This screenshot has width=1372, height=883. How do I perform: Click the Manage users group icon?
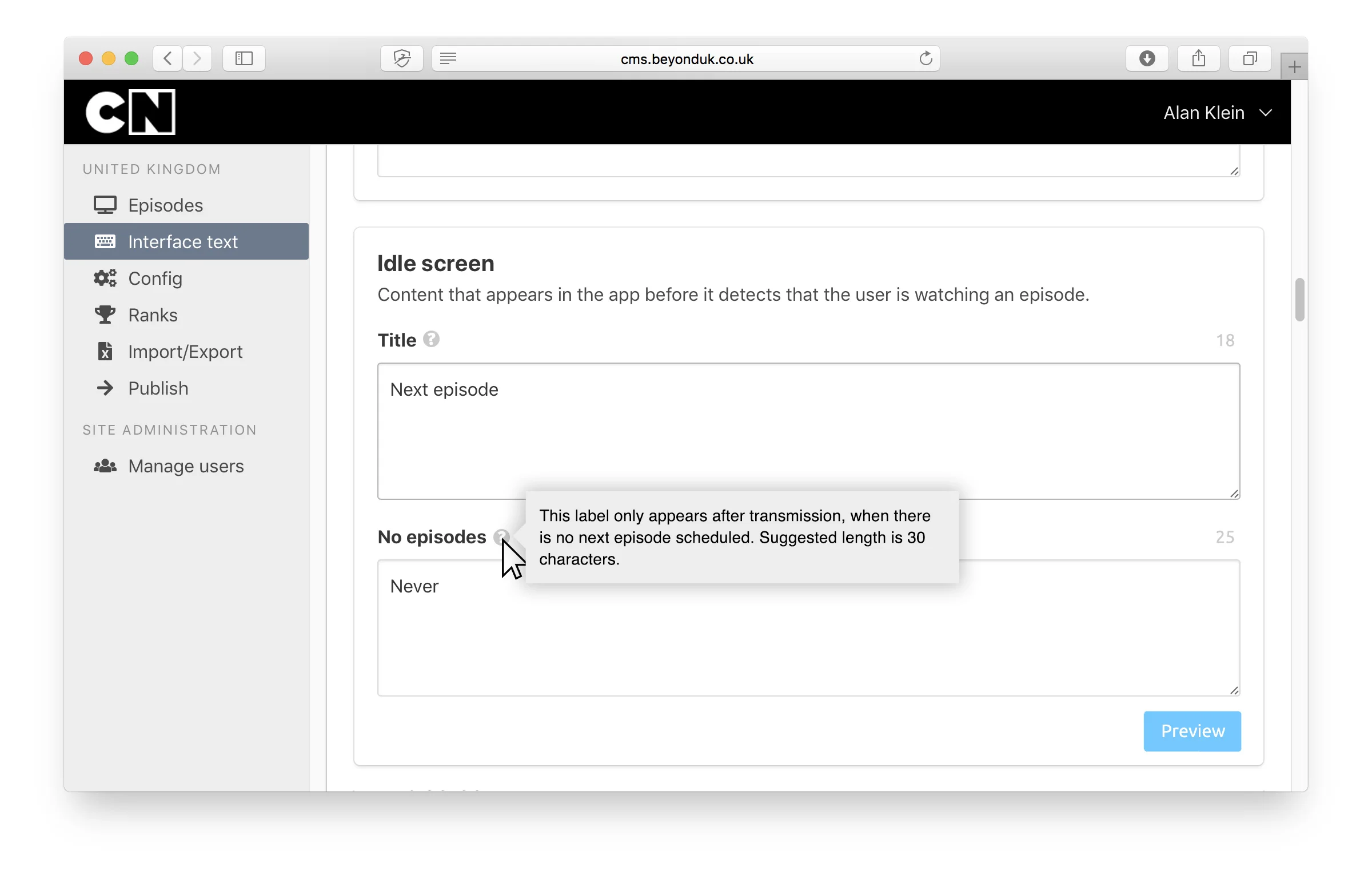click(105, 466)
